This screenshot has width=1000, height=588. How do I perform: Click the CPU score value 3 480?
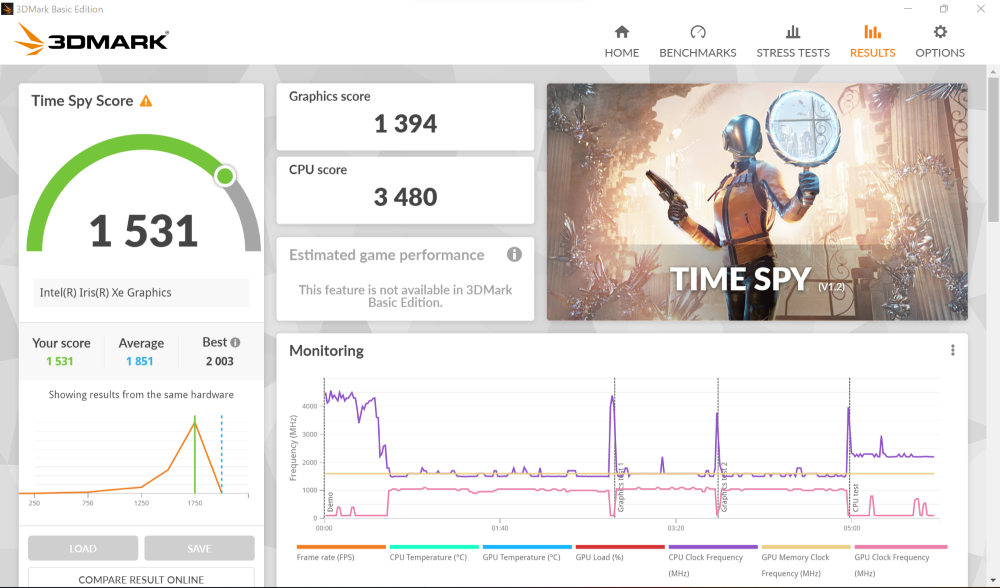pyautogui.click(x=406, y=197)
